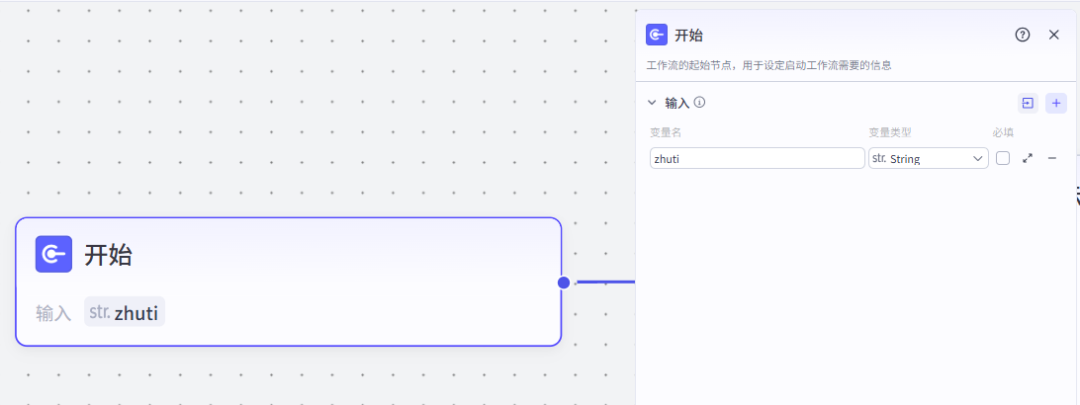Click the 输入 label in Start node
This screenshot has height=405, width=1080.
click(x=54, y=313)
